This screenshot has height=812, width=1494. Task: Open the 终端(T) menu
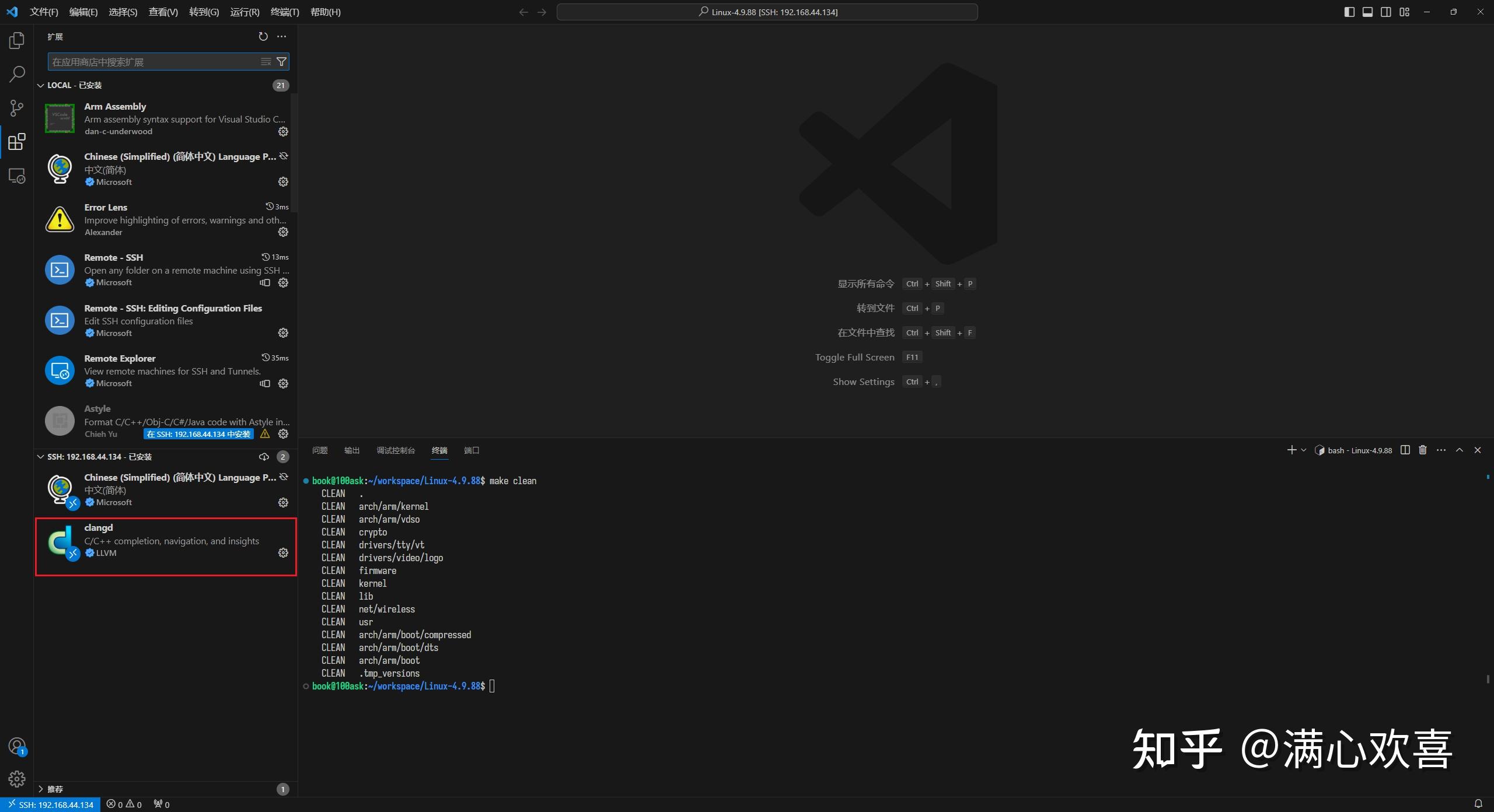click(x=285, y=12)
